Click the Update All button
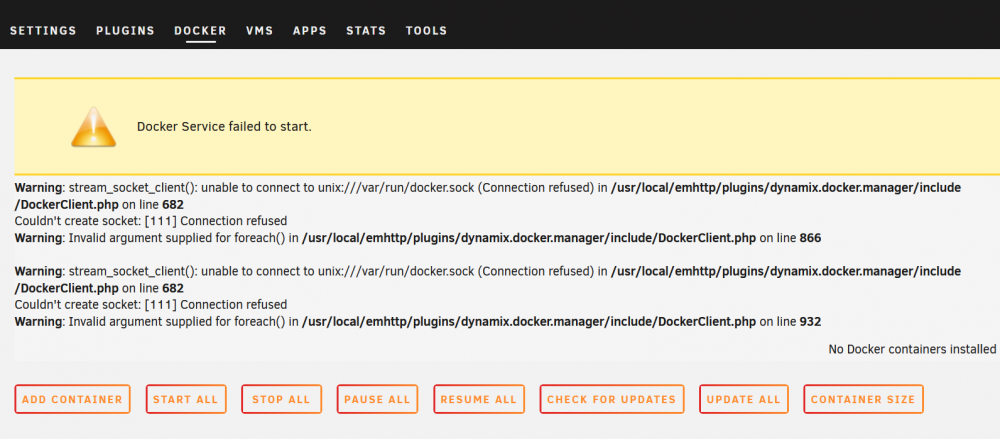Screen dimensions: 1000x439 tap(744, 399)
